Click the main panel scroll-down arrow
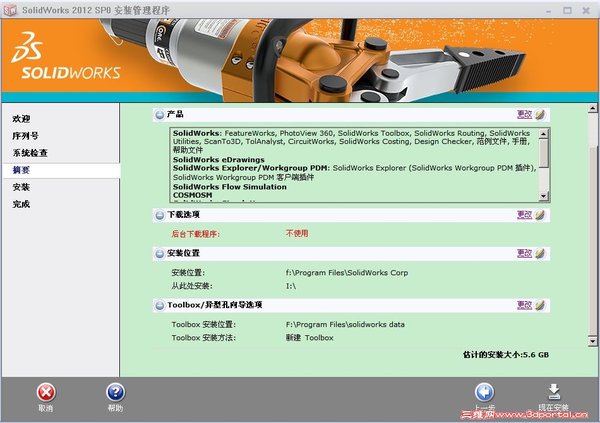This screenshot has width=600, height=423. pos(593,341)
